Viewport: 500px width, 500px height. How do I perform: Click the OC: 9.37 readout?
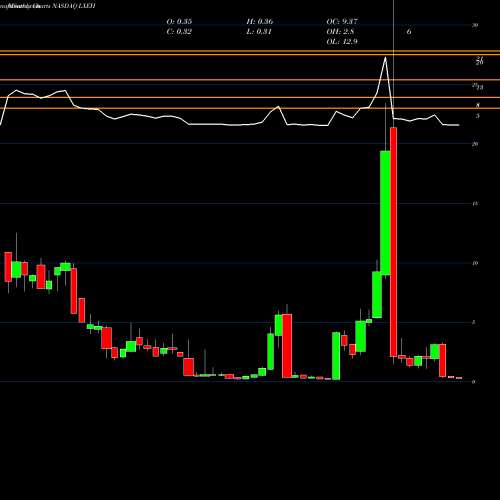342,22
